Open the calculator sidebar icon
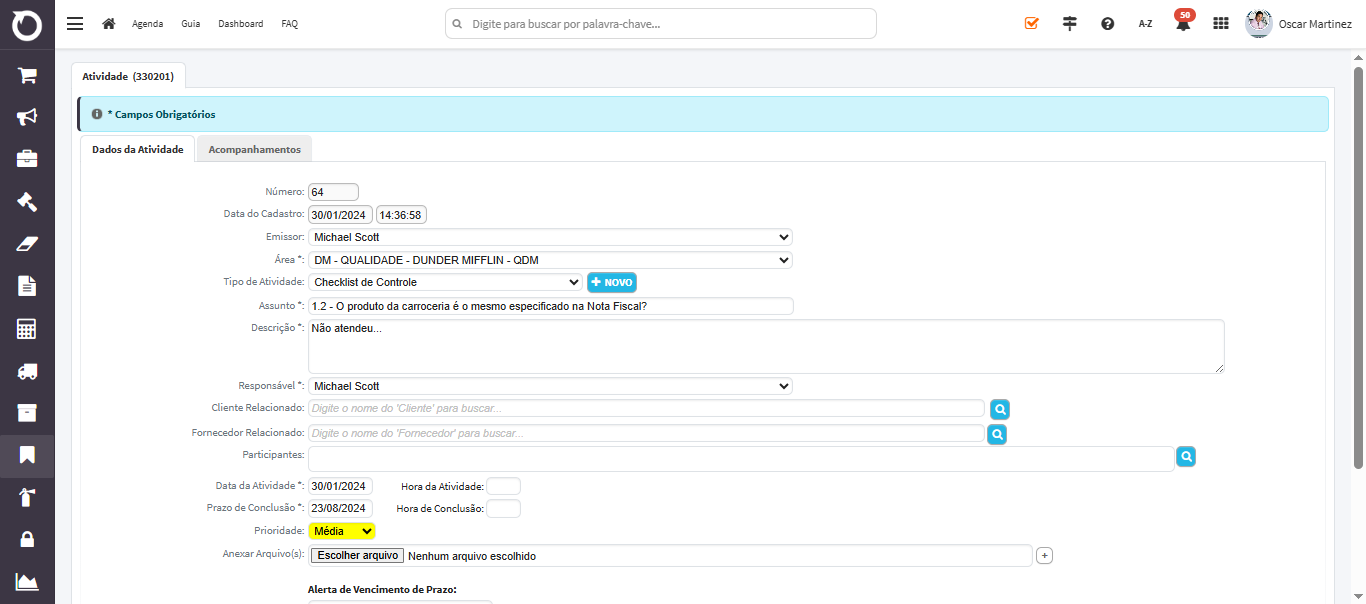Screen dimensions: 1366x604 (27, 329)
